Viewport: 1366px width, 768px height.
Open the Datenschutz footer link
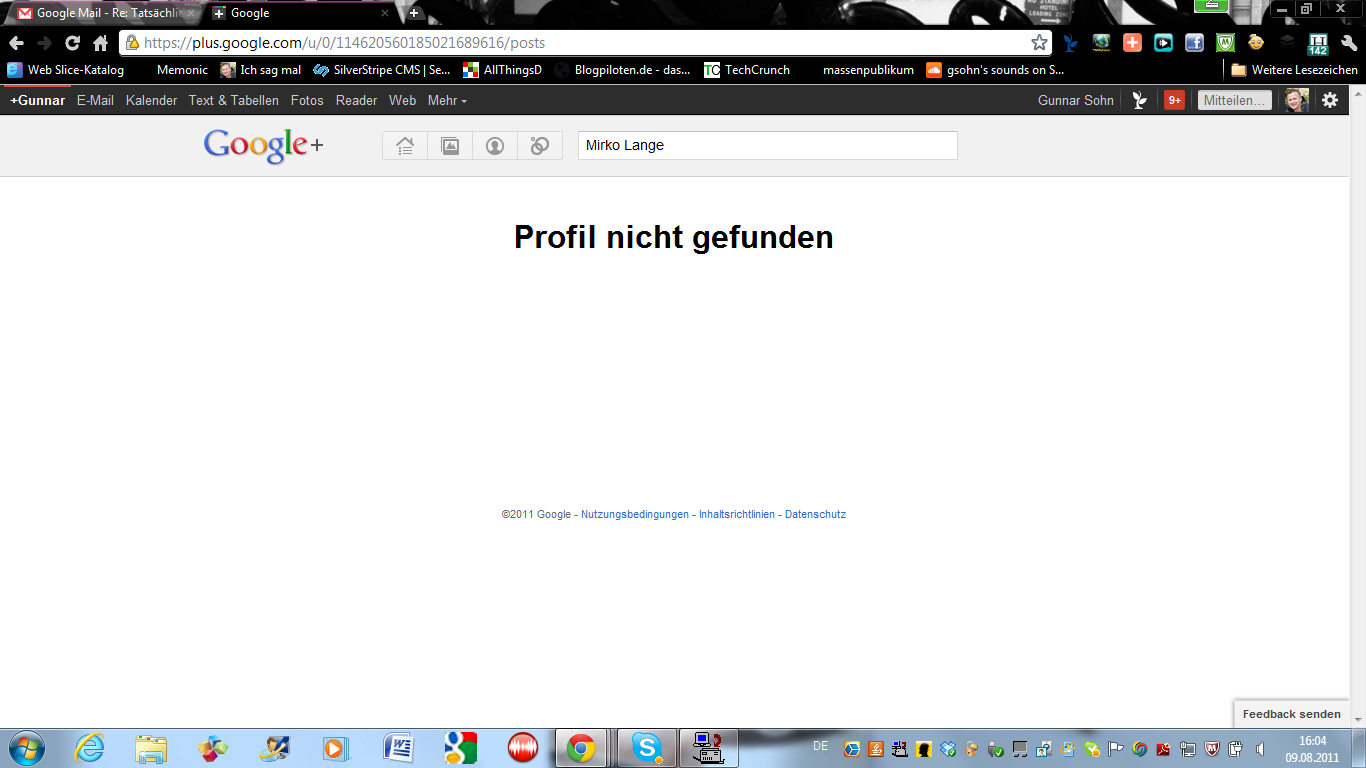pyautogui.click(x=815, y=514)
